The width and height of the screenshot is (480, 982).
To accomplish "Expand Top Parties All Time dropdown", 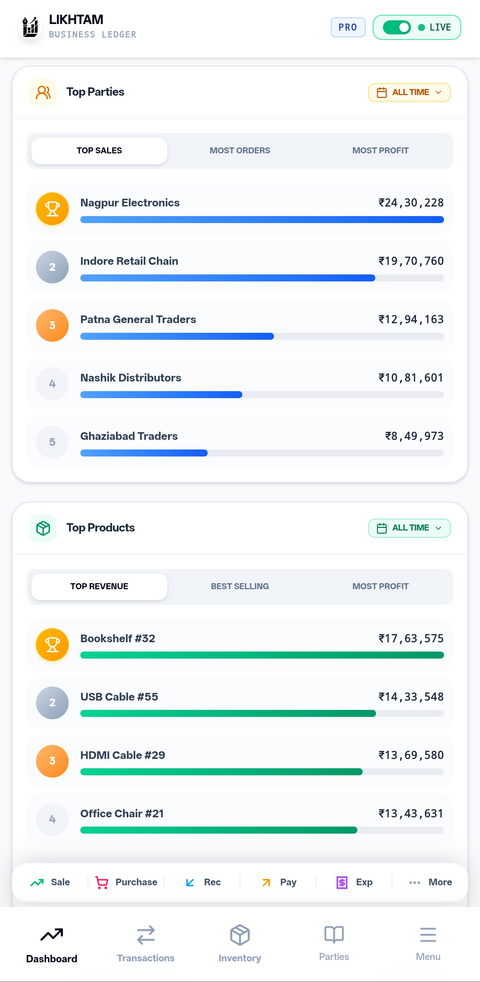I will coord(409,92).
